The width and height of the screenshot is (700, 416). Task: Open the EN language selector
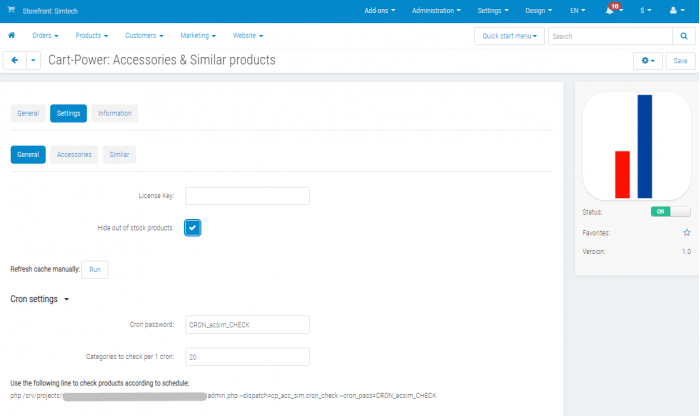(x=577, y=10)
